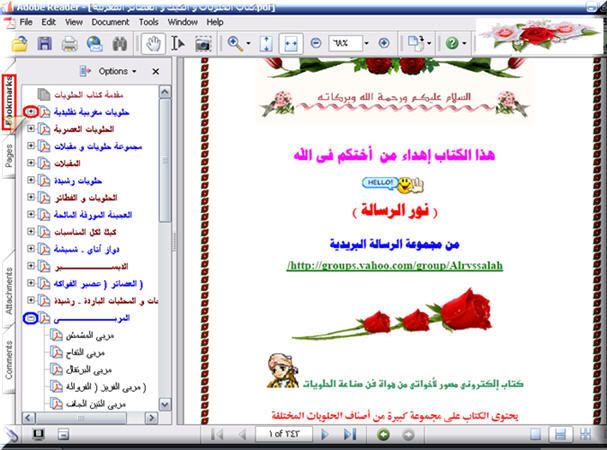The width and height of the screenshot is (607, 450).
Task: Click the page number field 1 of 243
Action: tap(284, 434)
